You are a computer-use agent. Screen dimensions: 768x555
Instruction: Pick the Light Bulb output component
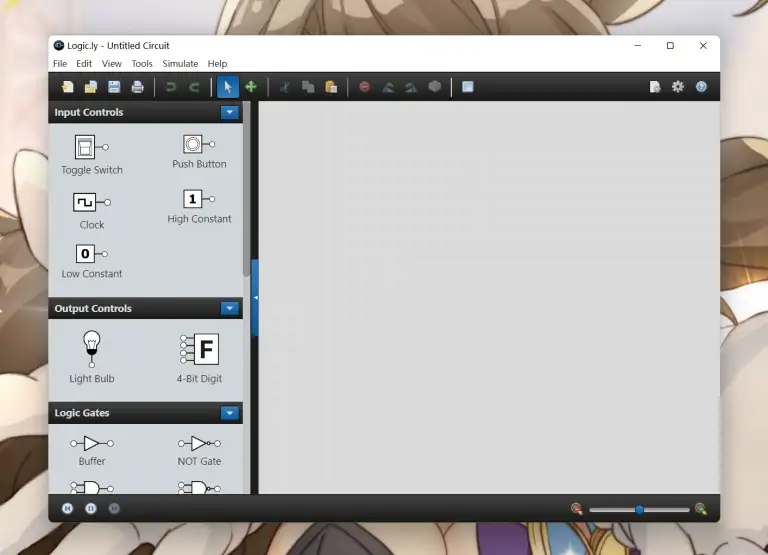pyautogui.click(x=92, y=349)
